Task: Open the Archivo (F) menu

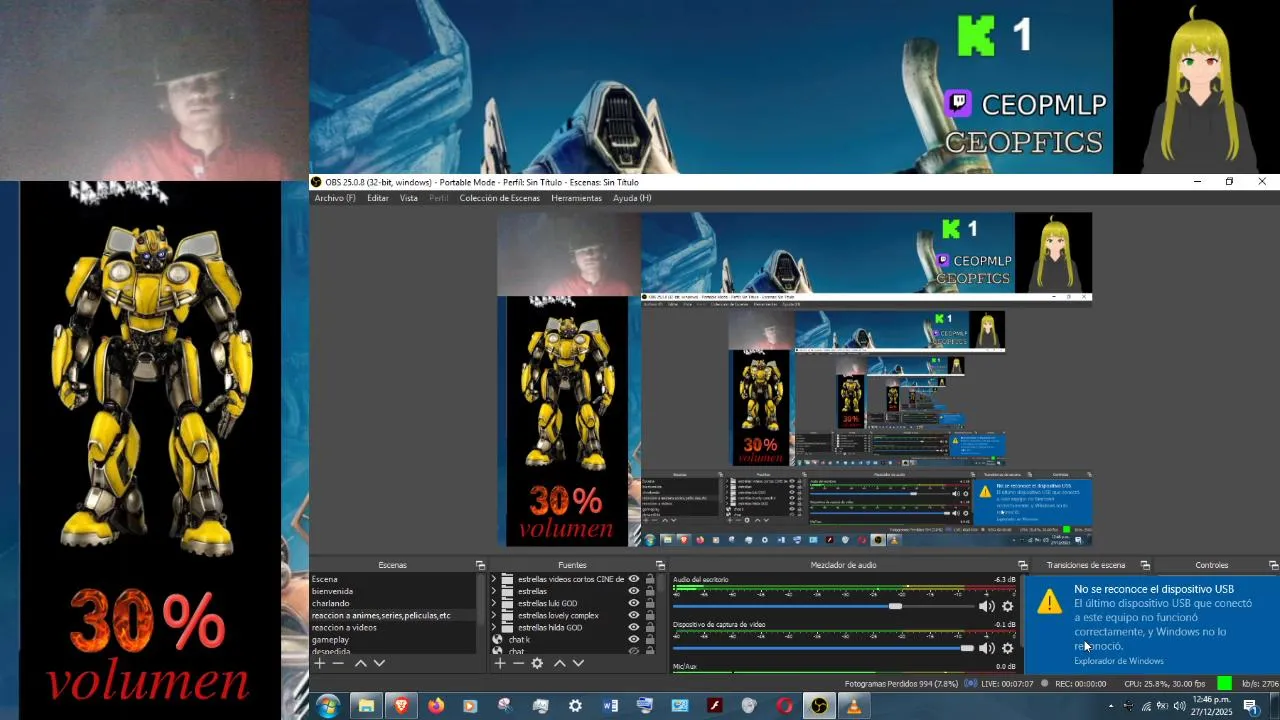Action: [x=335, y=198]
